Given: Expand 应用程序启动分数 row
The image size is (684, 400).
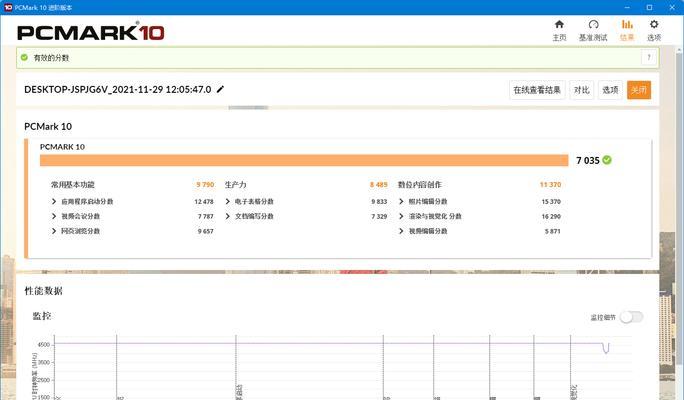Looking at the screenshot, I should pos(54,202).
